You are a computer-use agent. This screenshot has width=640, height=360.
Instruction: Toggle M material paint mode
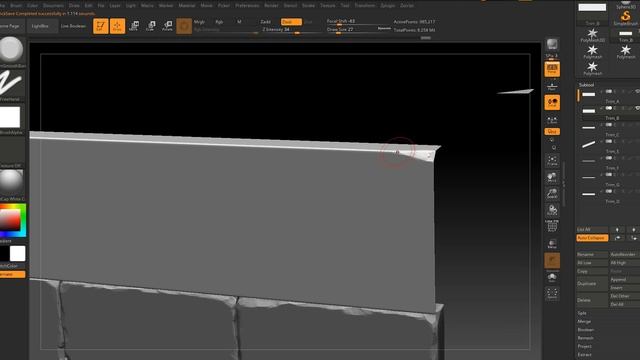pos(239,22)
